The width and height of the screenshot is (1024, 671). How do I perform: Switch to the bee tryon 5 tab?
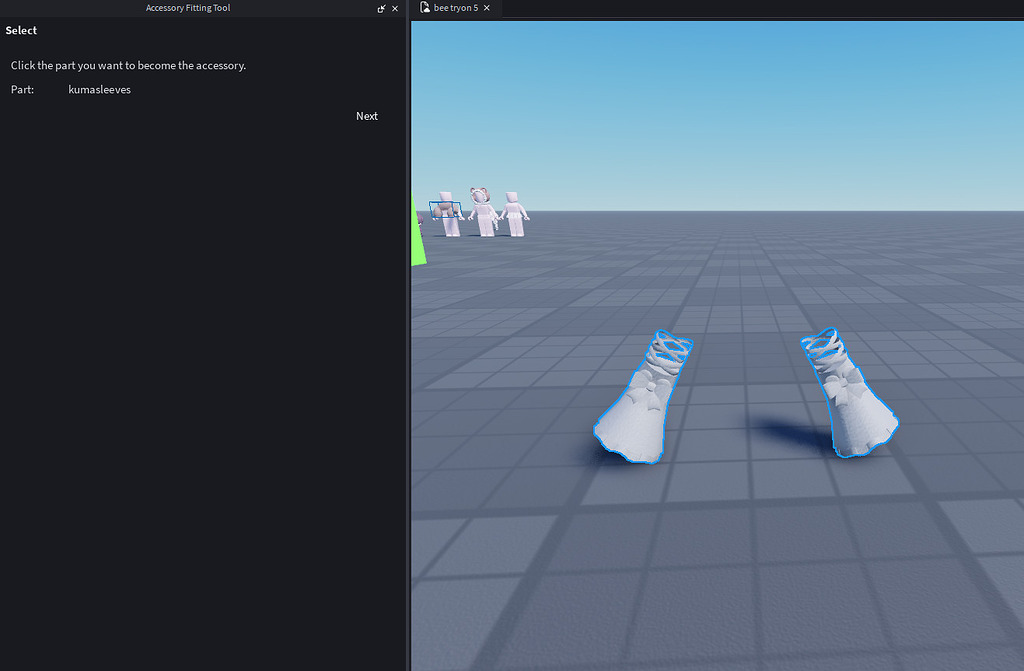tap(455, 8)
